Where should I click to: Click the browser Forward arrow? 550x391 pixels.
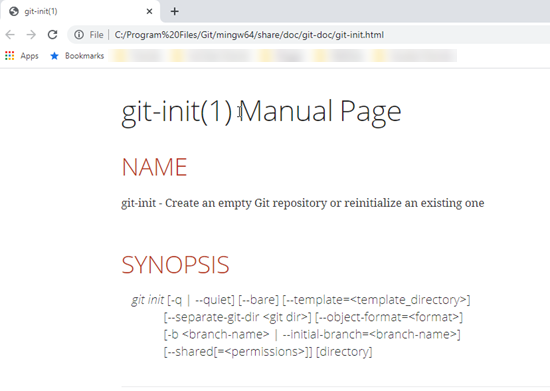click(x=31, y=35)
